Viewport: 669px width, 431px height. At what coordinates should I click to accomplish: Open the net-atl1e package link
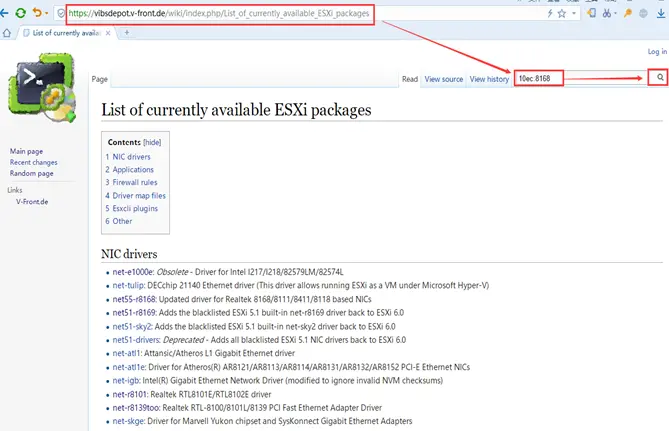coord(128,367)
